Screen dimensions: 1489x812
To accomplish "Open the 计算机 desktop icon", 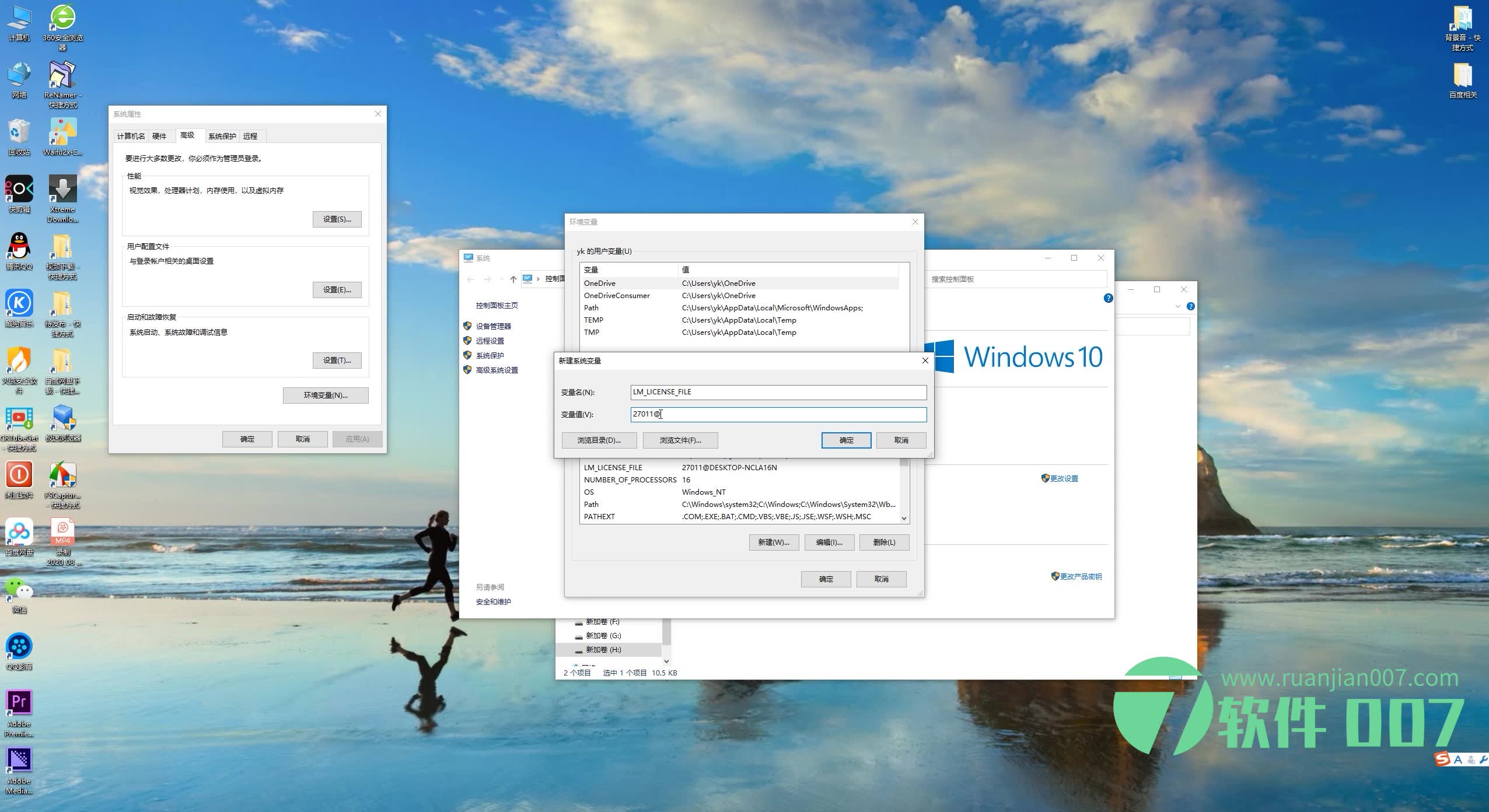I will [19, 23].
